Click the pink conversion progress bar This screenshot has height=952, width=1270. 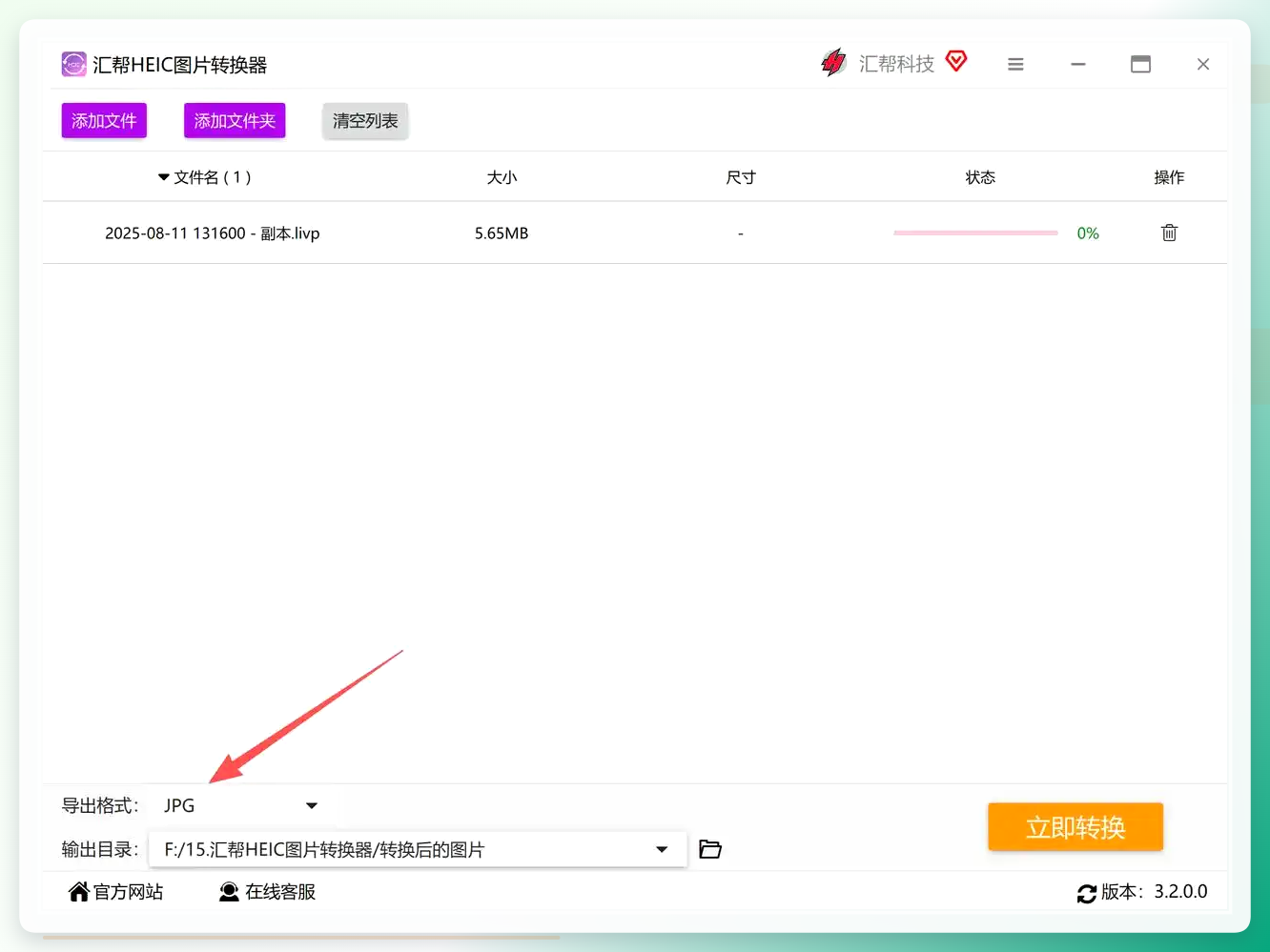coord(975,233)
